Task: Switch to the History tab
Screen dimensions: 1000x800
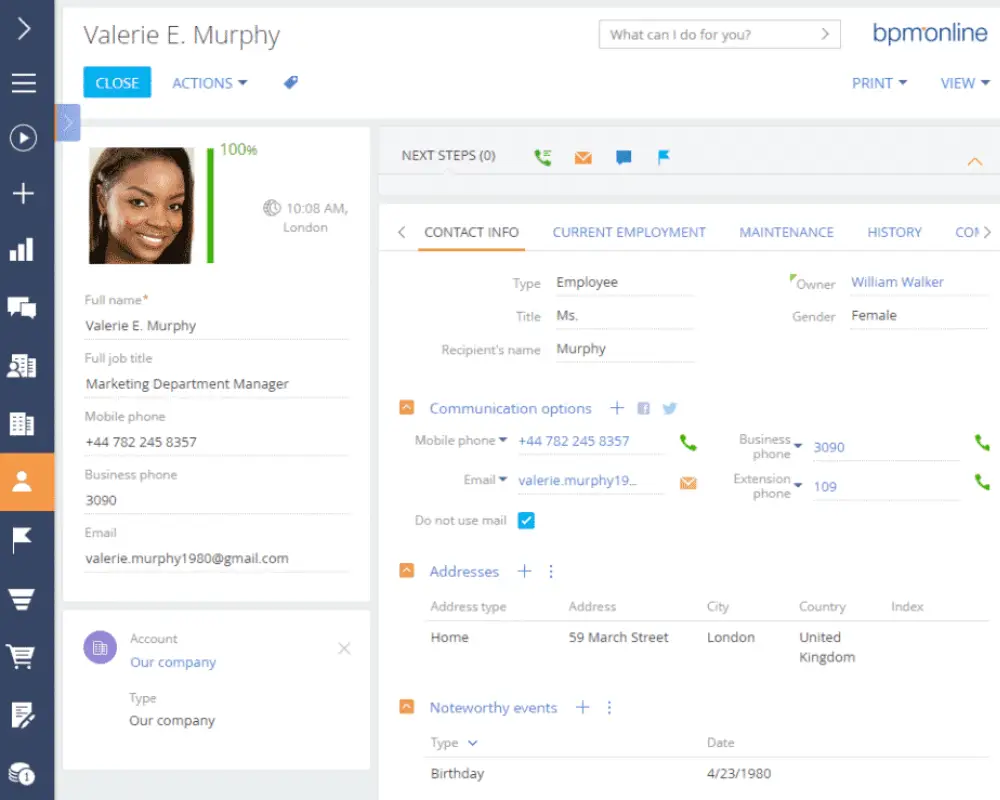Action: pos(894,232)
